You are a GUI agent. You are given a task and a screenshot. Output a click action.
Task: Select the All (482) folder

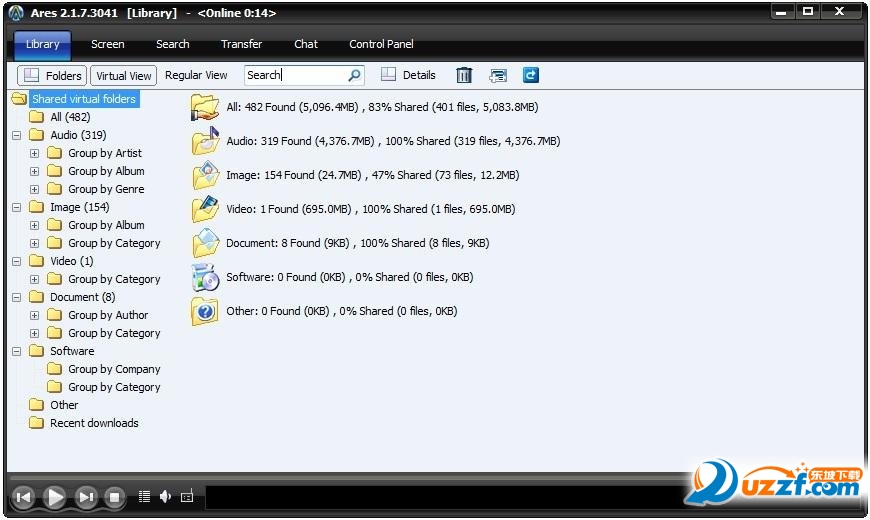click(x=70, y=117)
